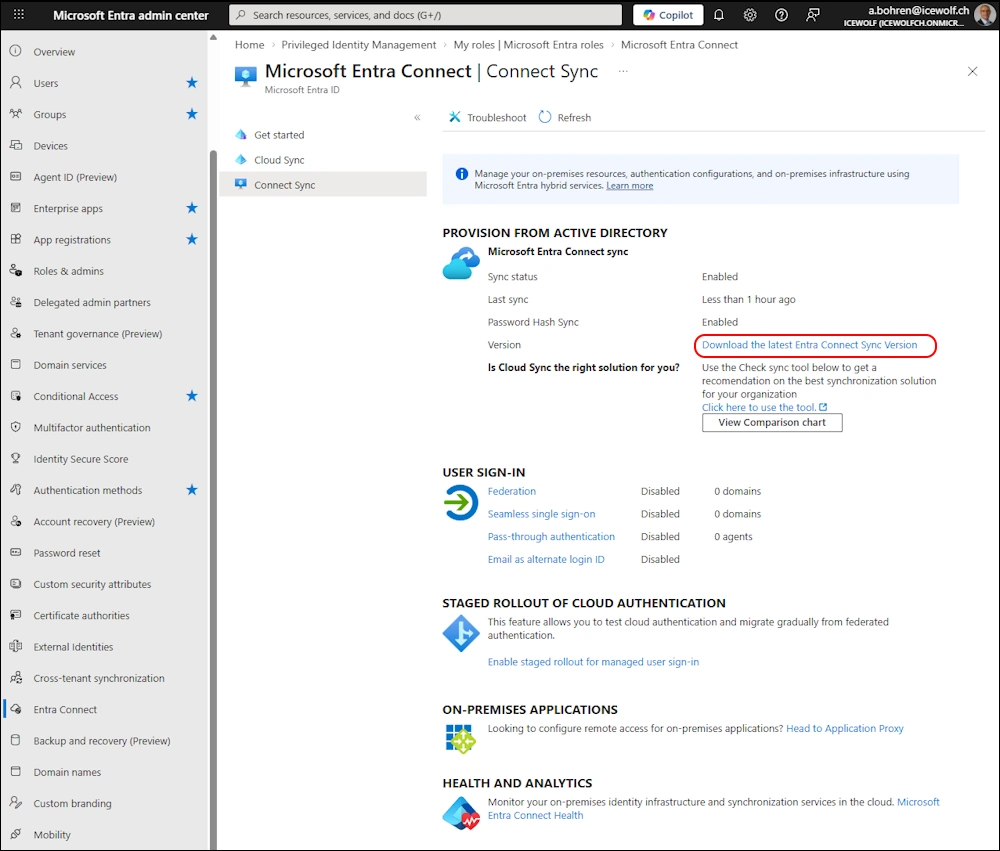The image size is (1000, 851).
Task: Open Get started in the blade menu
Action: [279, 135]
